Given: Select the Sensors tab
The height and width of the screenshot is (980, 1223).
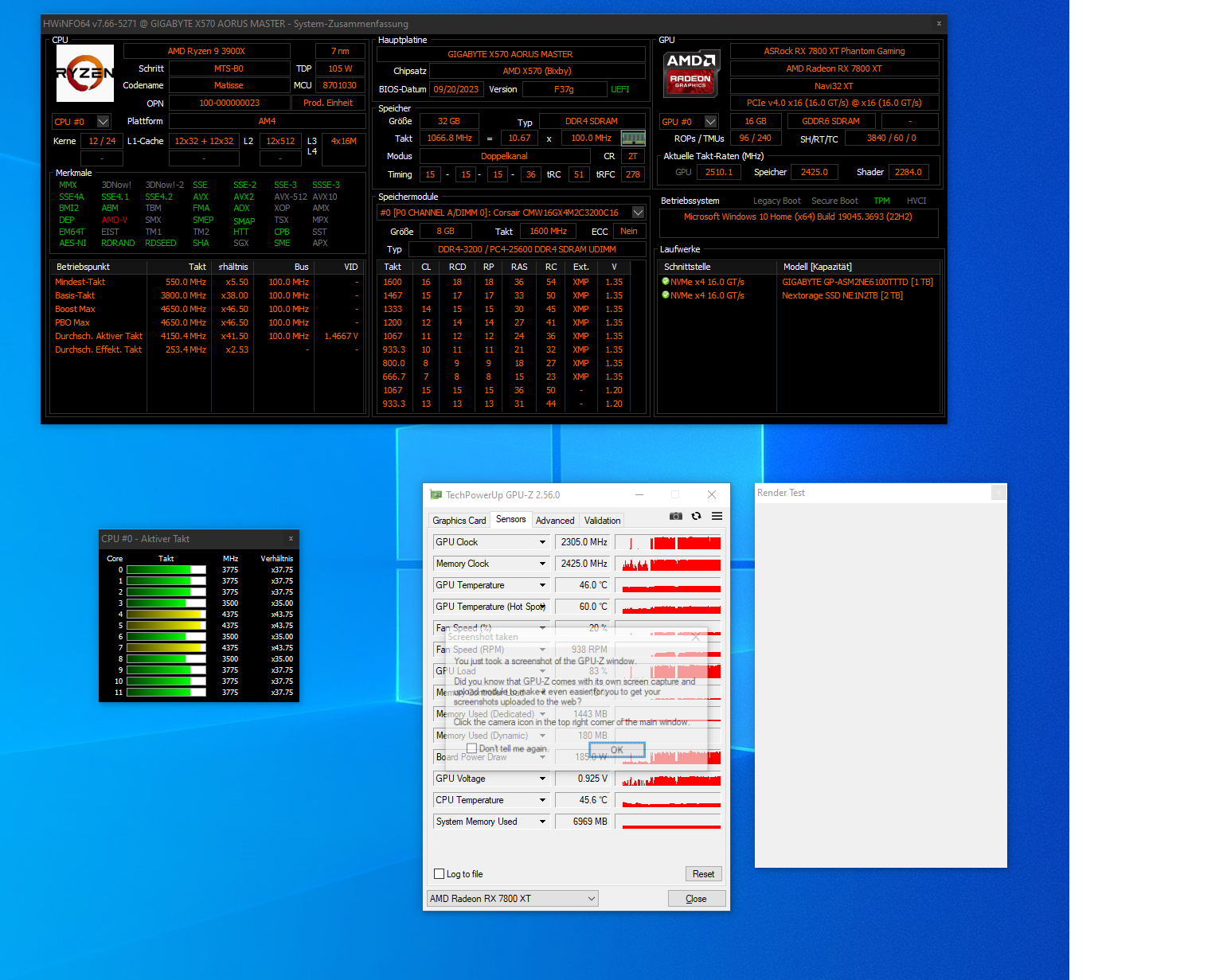Looking at the screenshot, I should (x=511, y=519).
